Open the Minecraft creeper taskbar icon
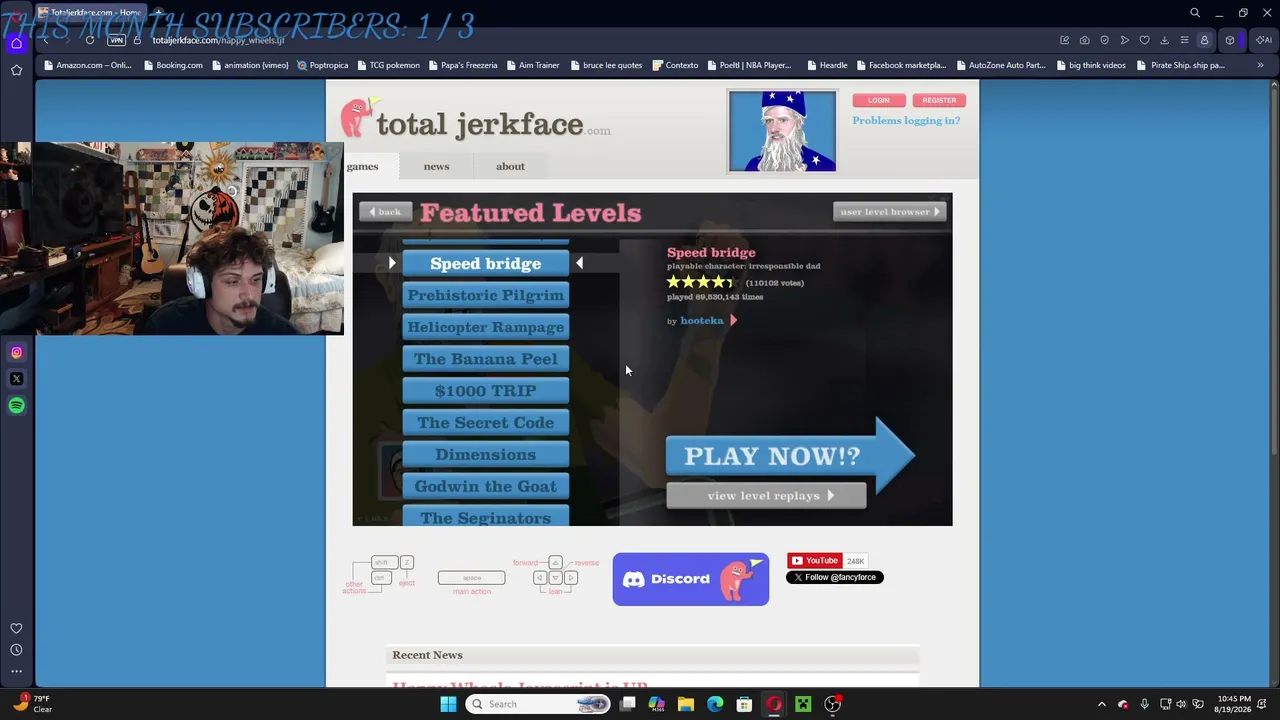 point(803,704)
